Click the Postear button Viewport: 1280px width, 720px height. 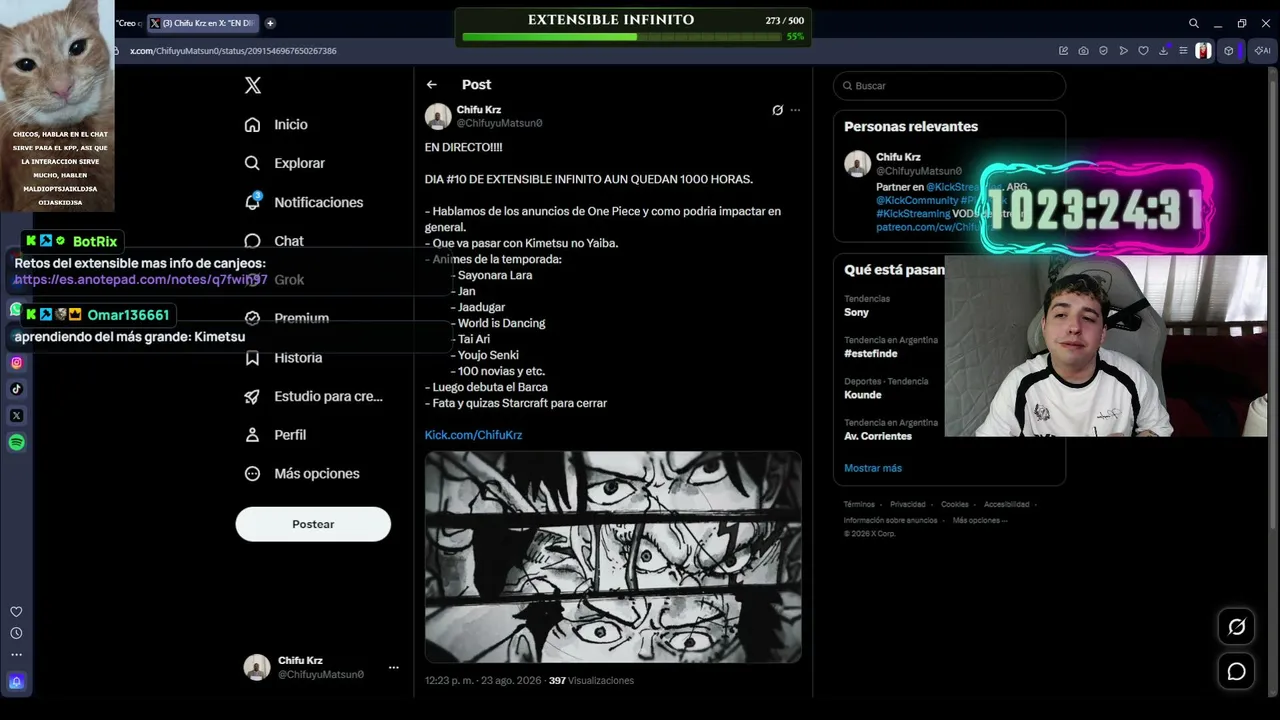[x=313, y=524]
